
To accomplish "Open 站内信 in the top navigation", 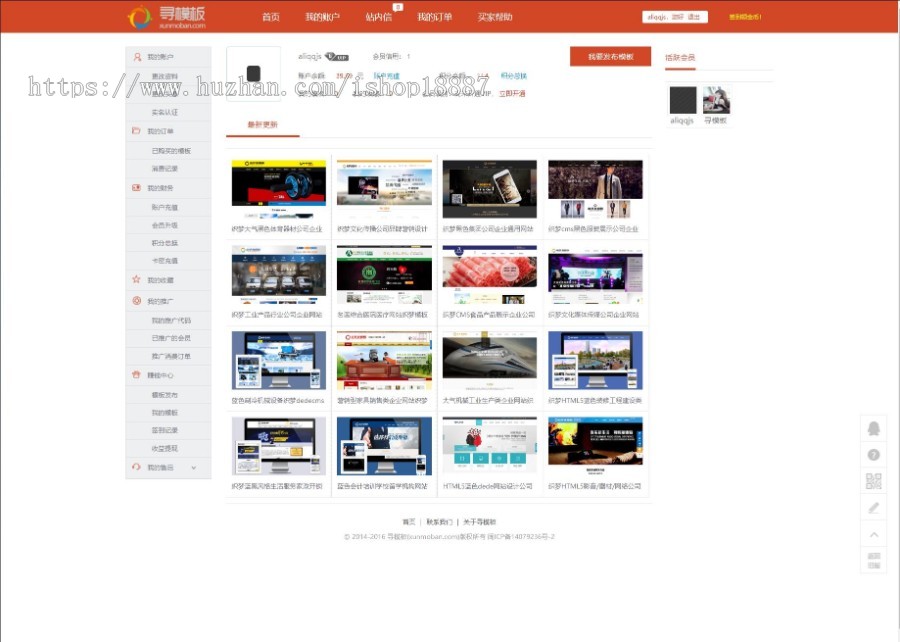I will click(x=379, y=17).
